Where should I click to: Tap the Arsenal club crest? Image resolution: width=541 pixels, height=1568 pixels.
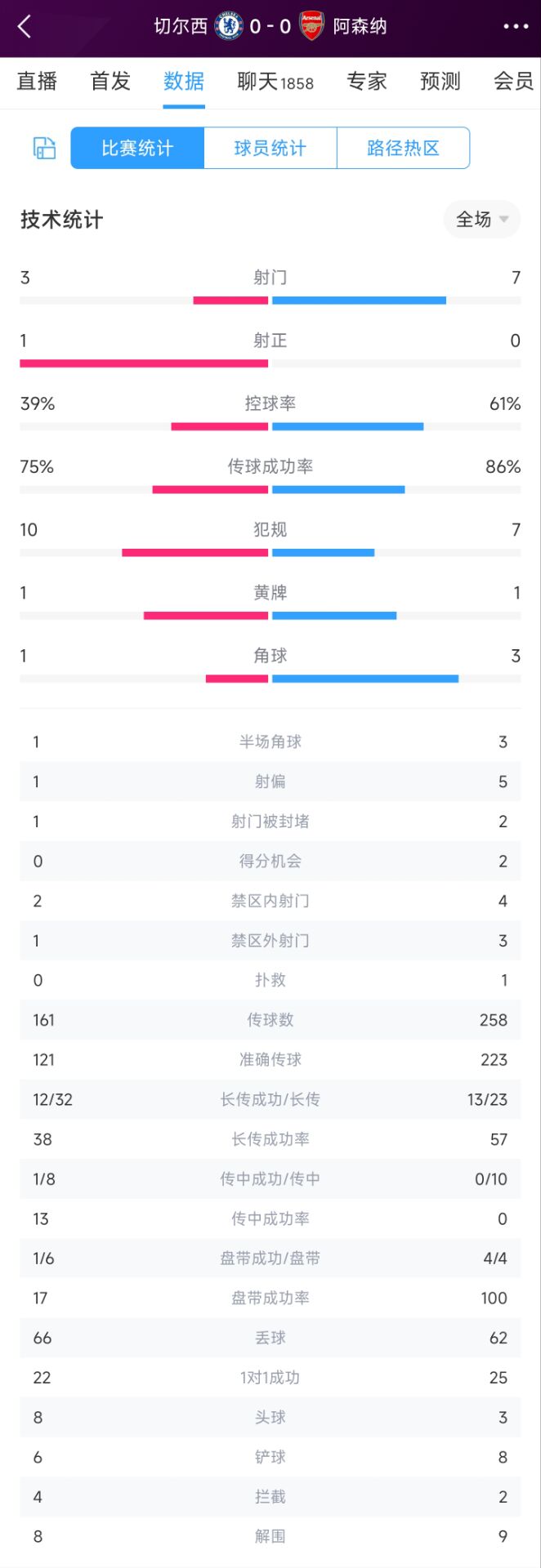coord(311,26)
